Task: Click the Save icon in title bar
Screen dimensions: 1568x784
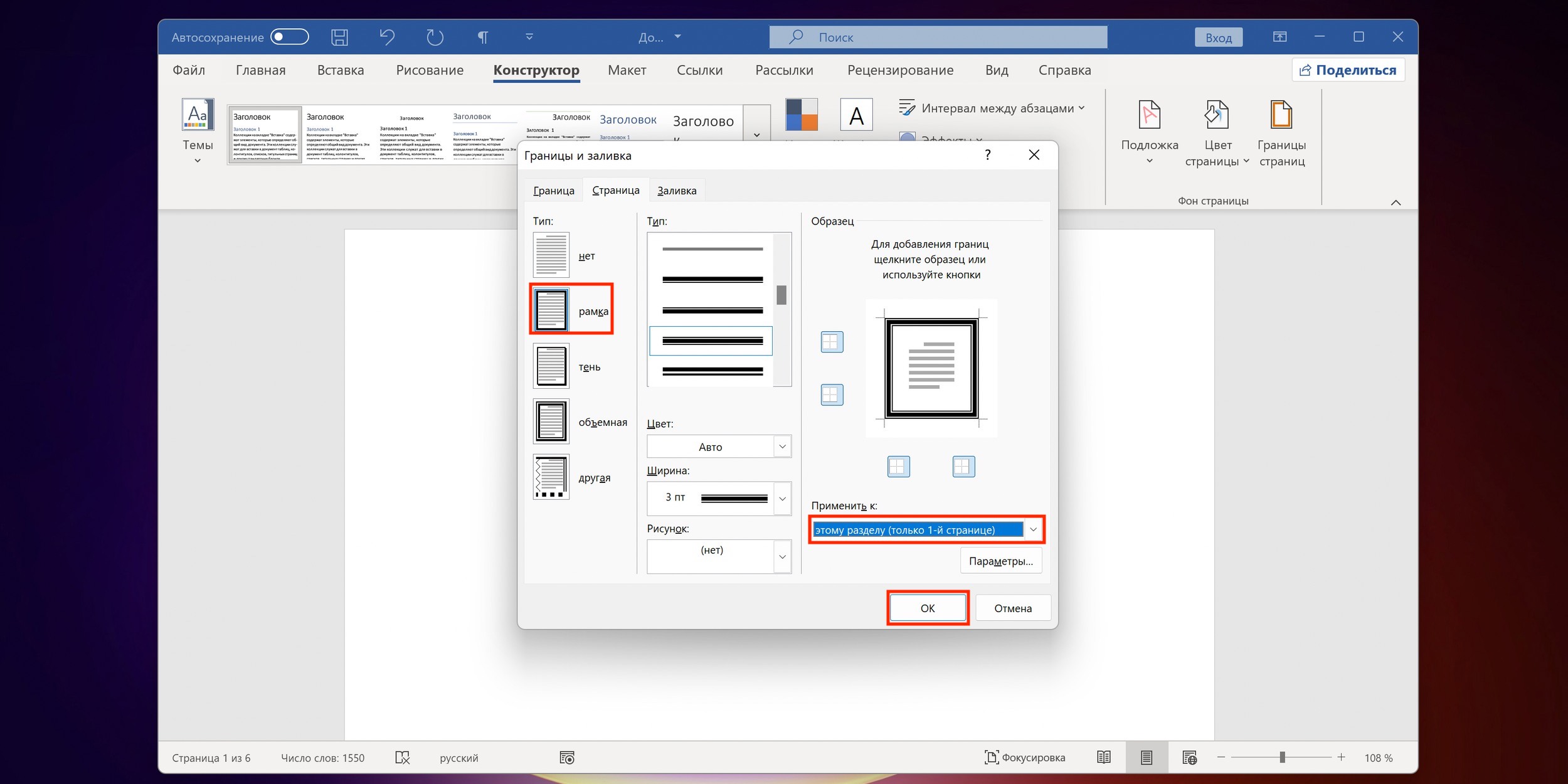Action: (x=339, y=37)
